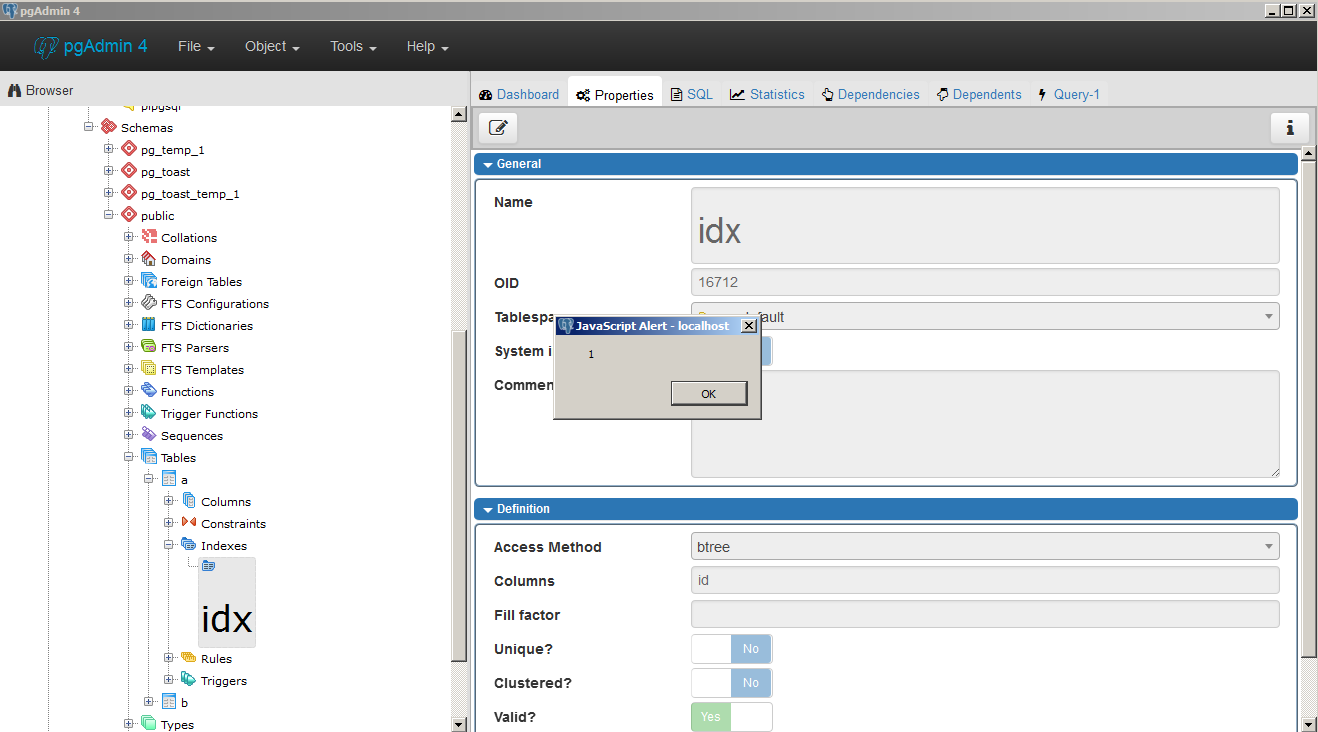Toggle the Unique? switch

pyautogui.click(x=731, y=649)
